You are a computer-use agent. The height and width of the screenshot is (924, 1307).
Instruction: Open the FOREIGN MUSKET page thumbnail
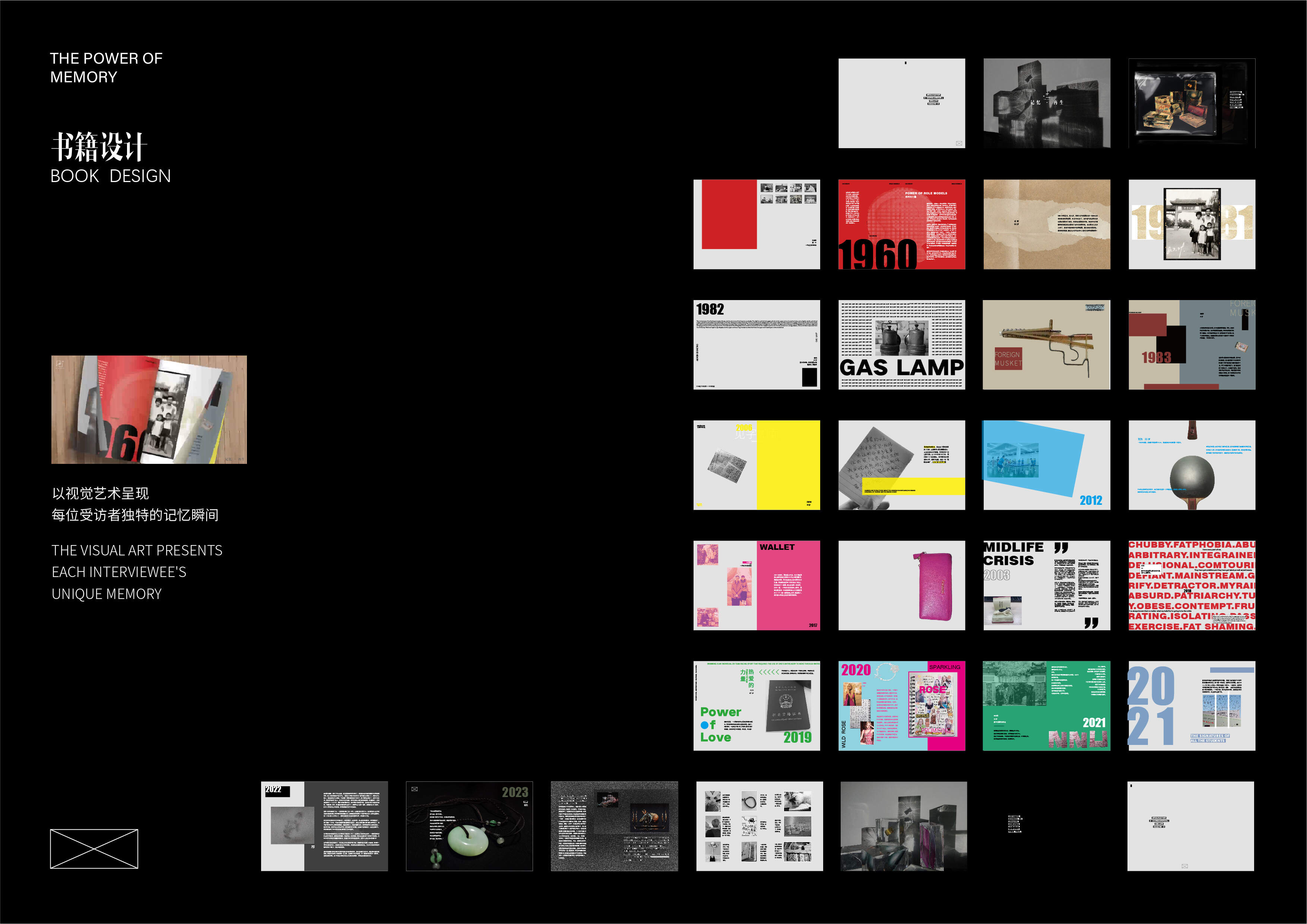click(x=1046, y=345)
